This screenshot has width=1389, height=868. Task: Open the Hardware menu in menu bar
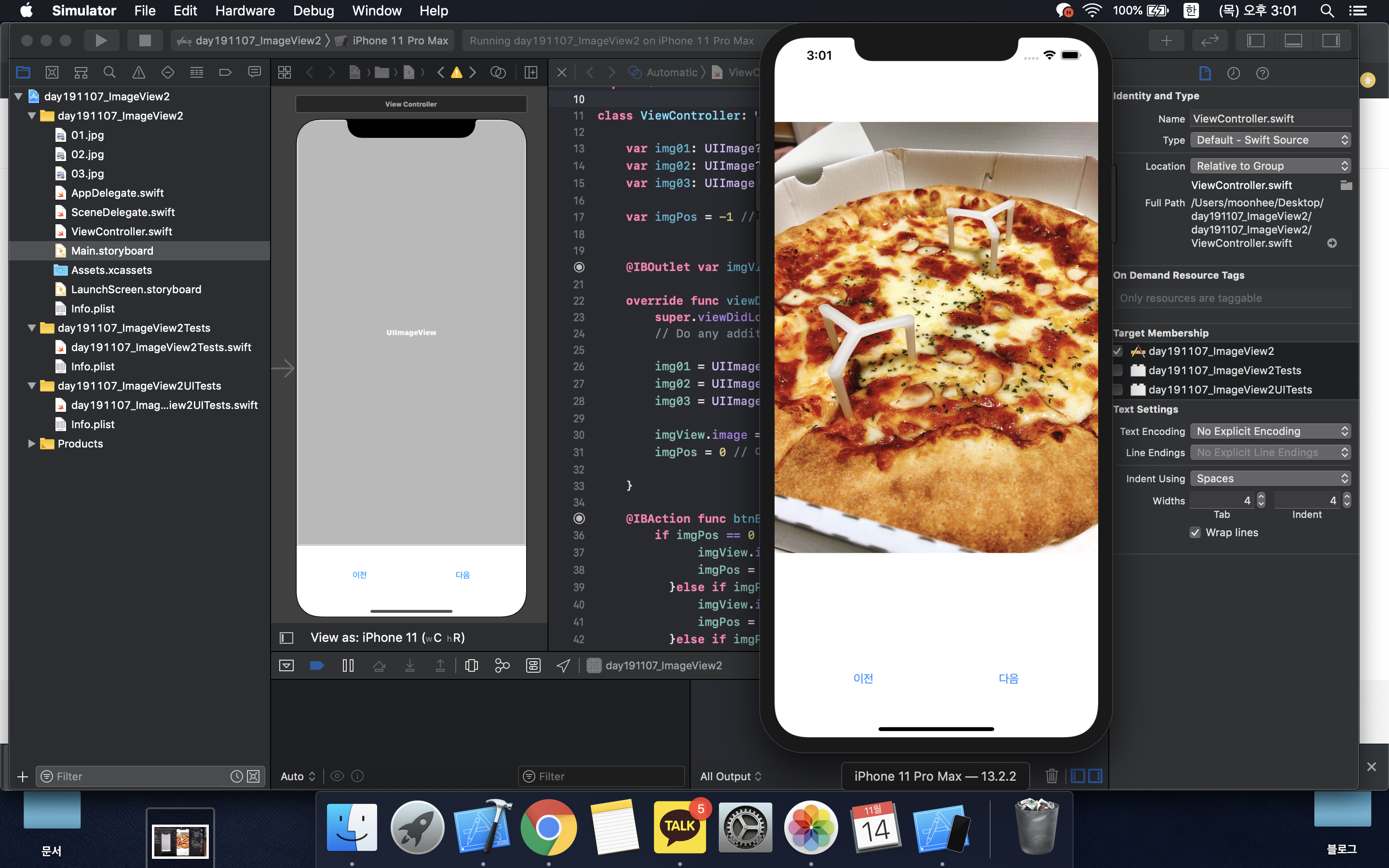[x=245, y=10]
